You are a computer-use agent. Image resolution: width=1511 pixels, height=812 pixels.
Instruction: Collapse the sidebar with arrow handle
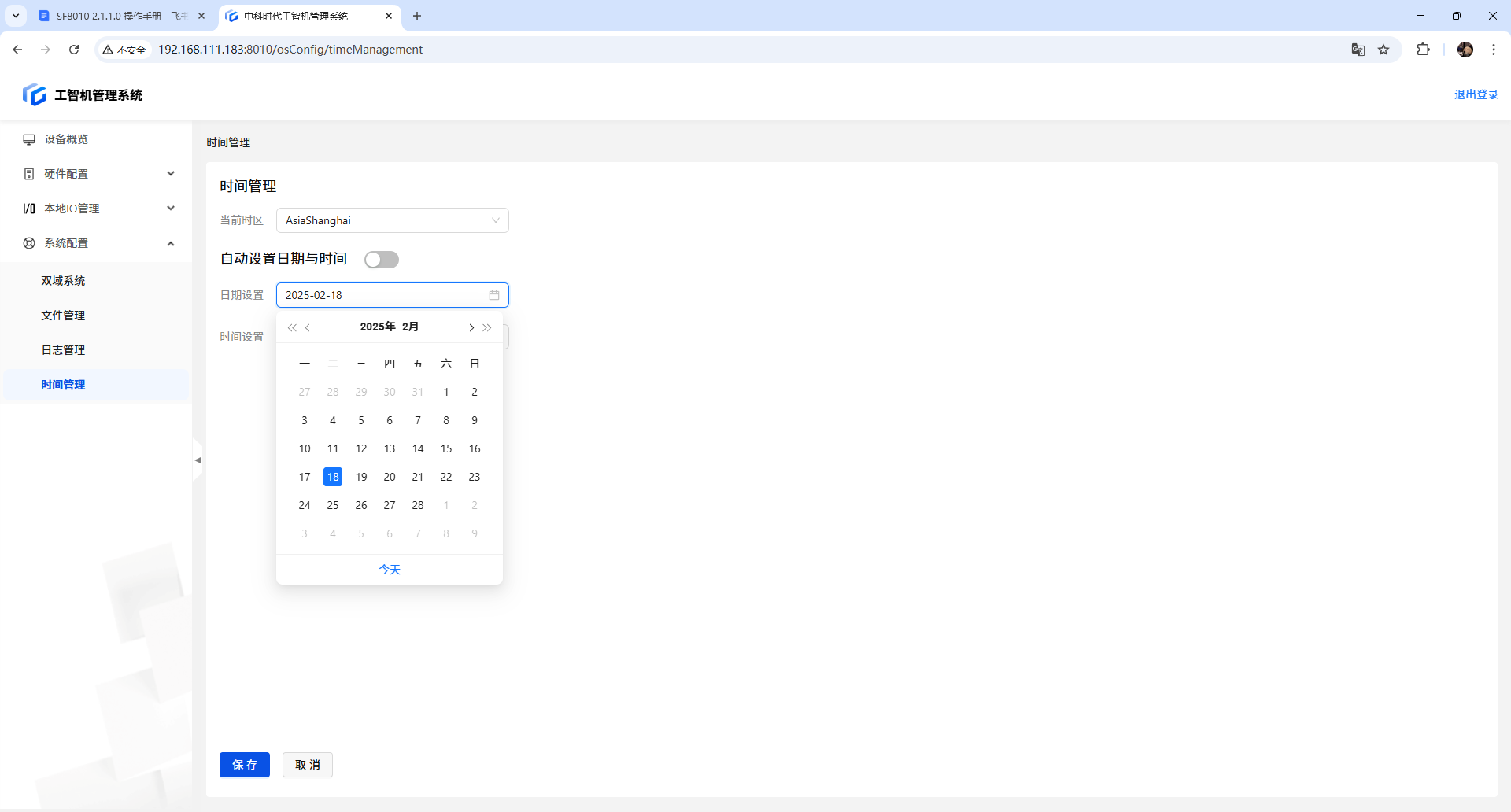[x=198, y=460]
